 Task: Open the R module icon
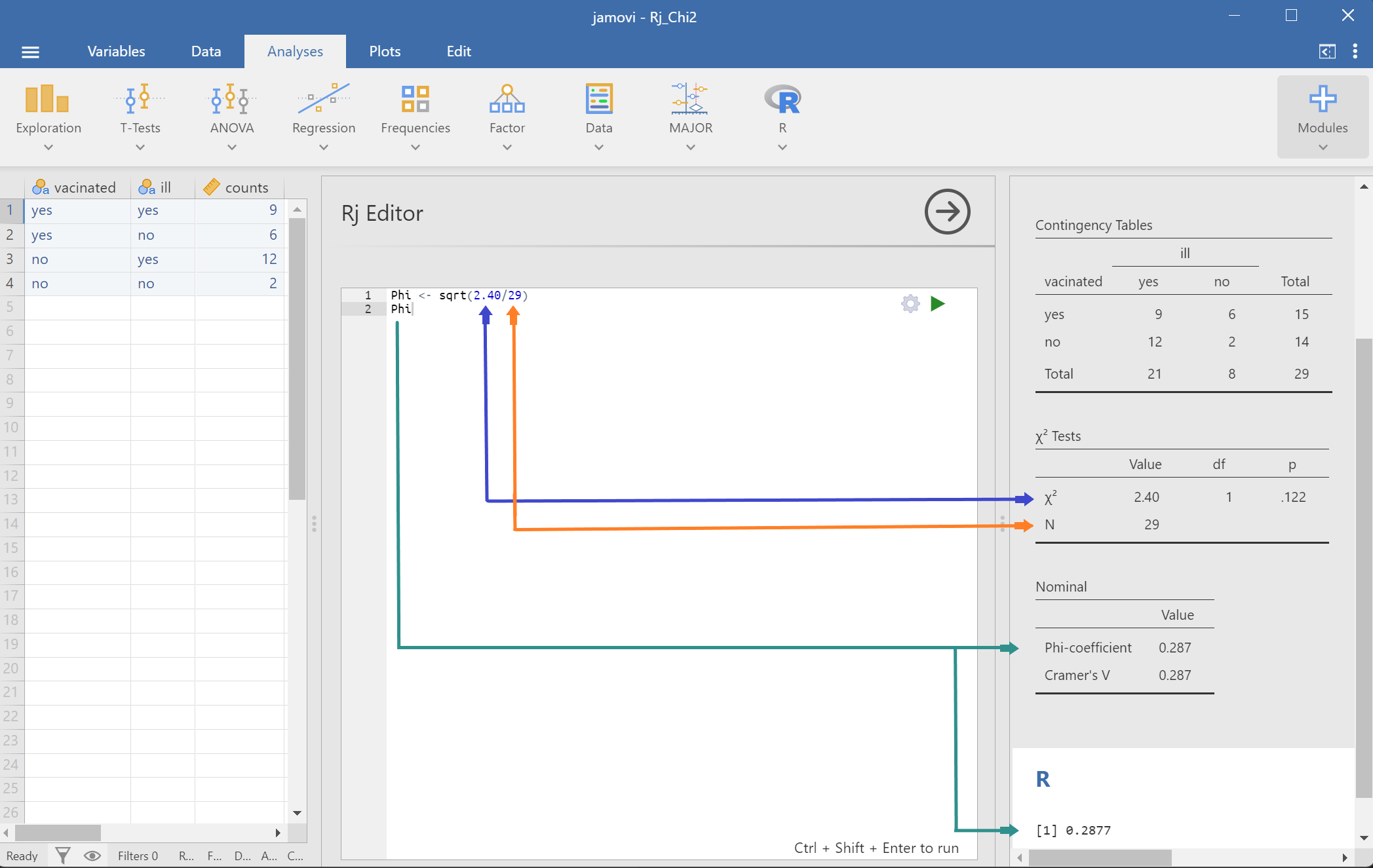[x=782, y=100]
